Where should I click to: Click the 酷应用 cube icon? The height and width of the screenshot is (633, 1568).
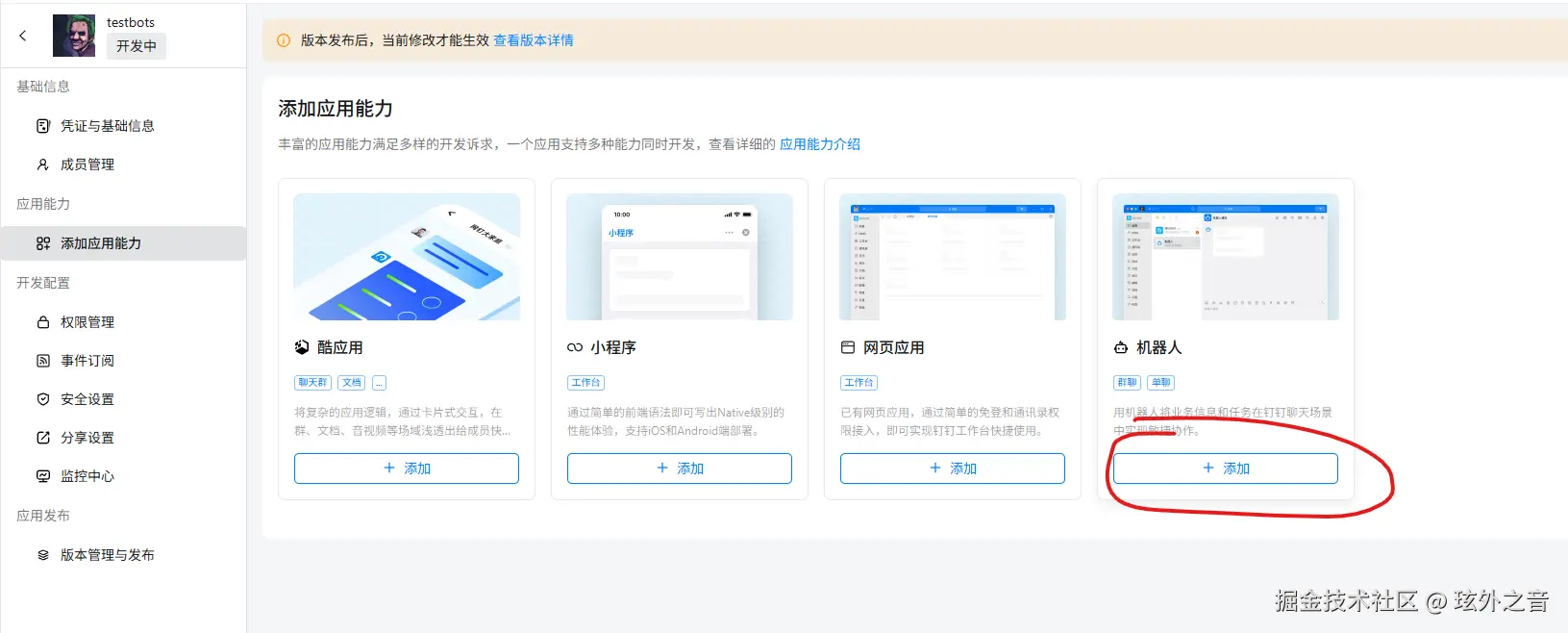click(x=302, y=347)
